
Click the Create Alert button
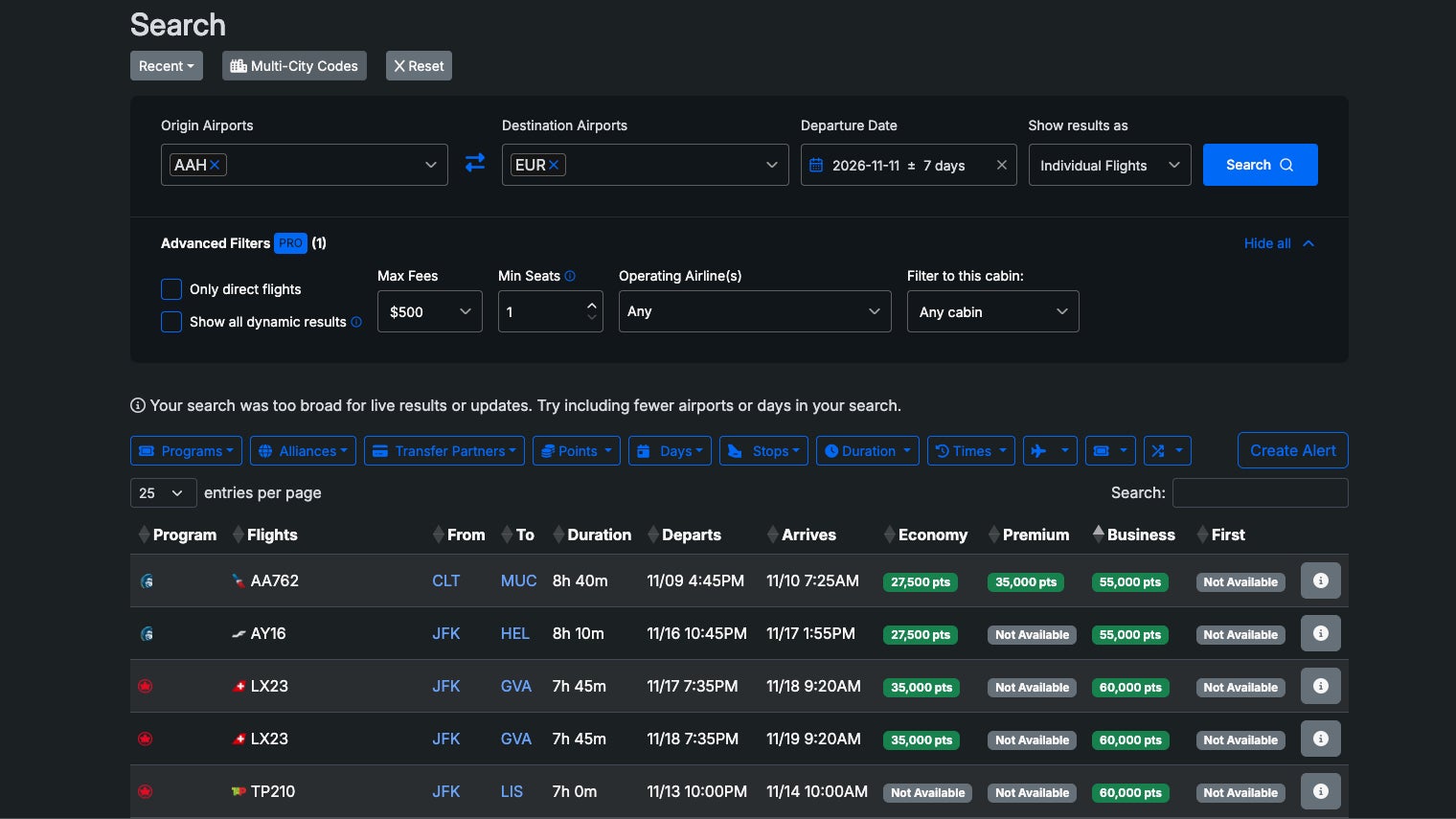1292,450
